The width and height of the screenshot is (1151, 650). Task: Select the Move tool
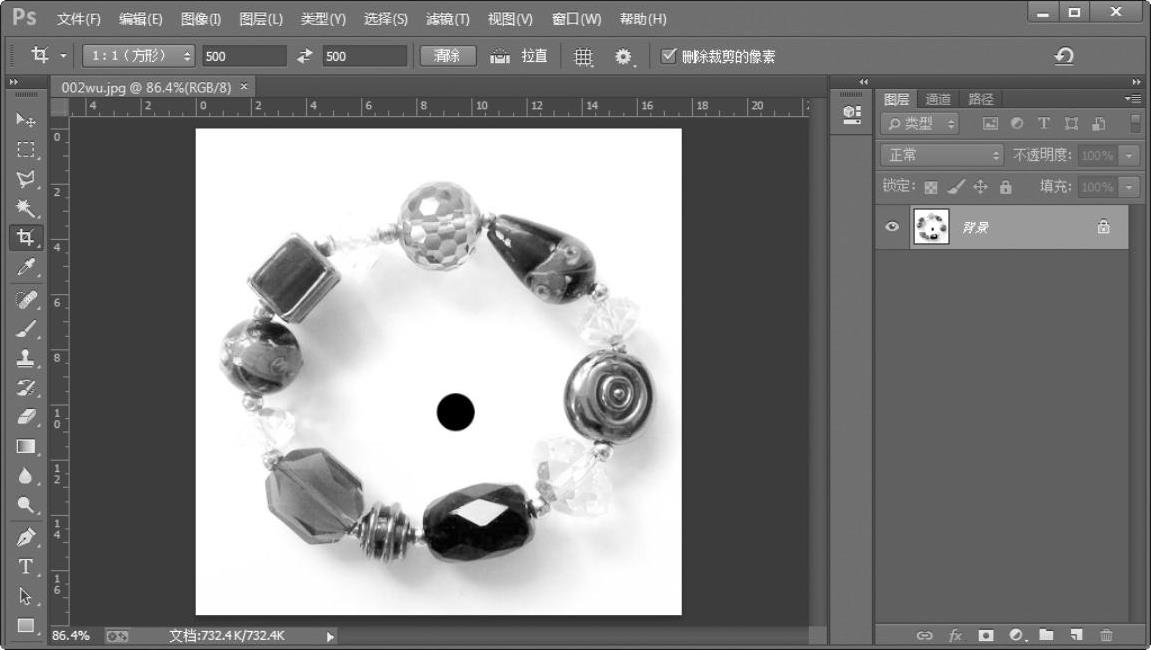[x=25, y=120]
